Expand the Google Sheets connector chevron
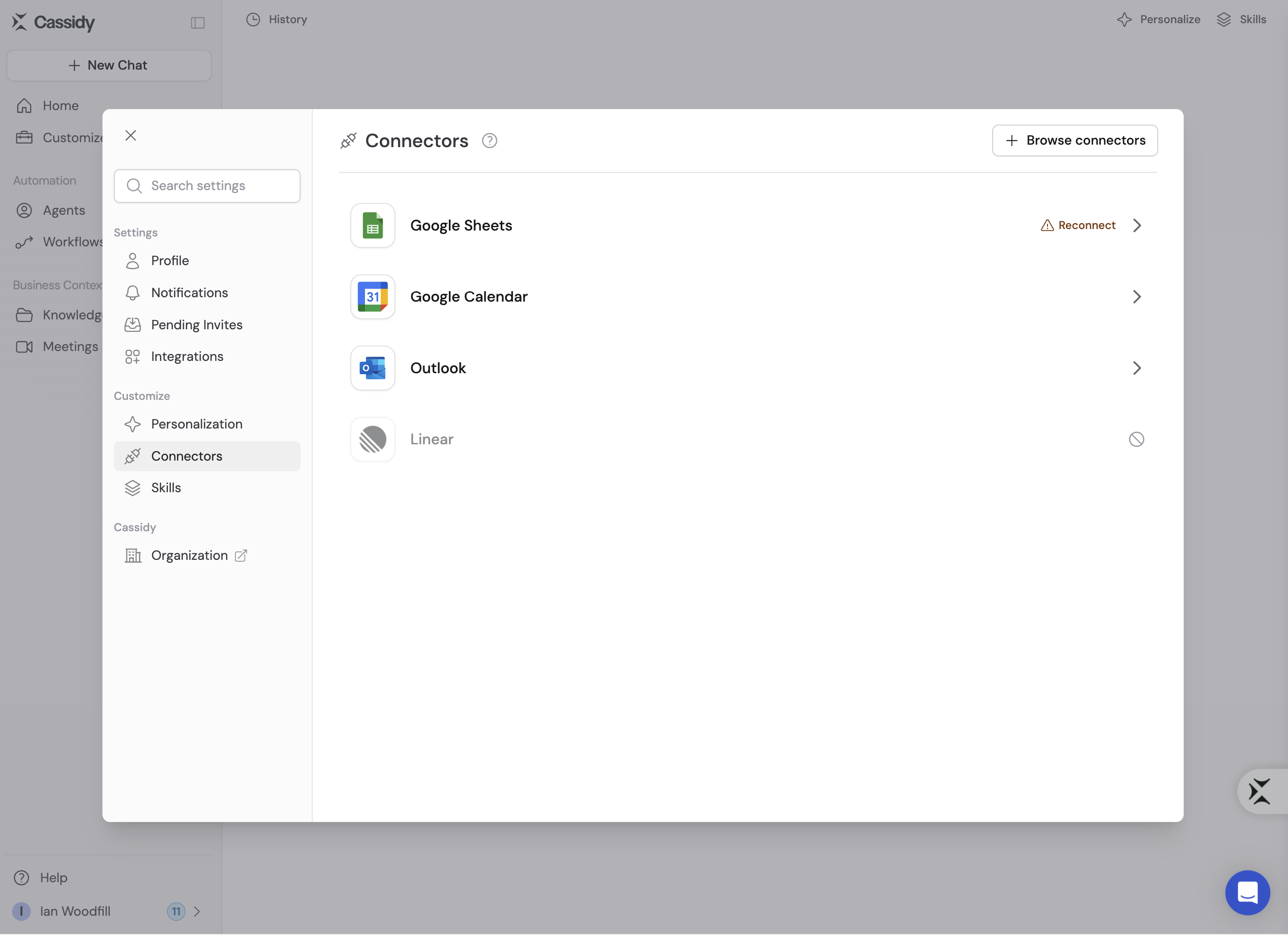1288x935 pixels. click(x=1136, y=226)
